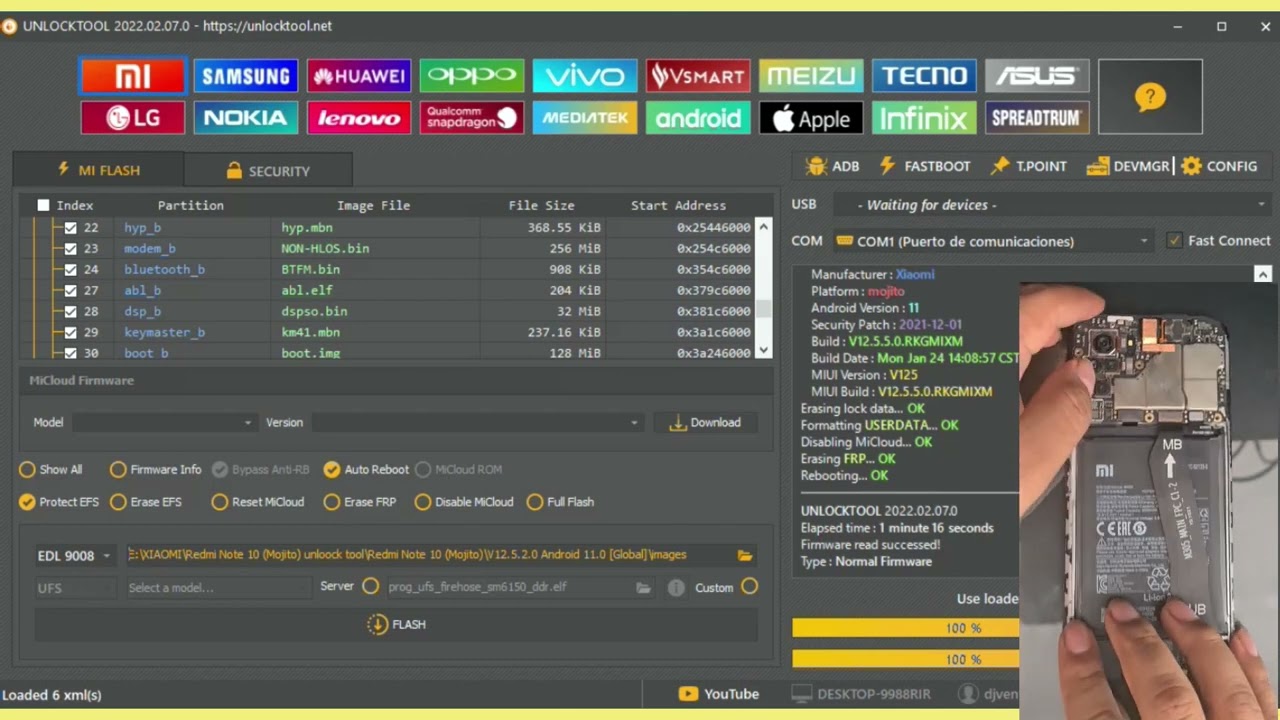Browse for firehose loader file icon
This screenshot has height=720, width=1280.
pyautogui.click(x=643, y=588)
